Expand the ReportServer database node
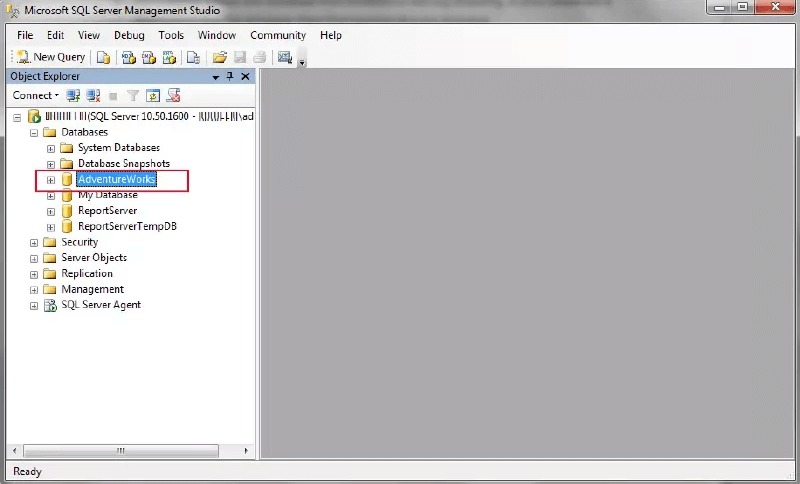800x484 pixels. (x=51, y=212)
